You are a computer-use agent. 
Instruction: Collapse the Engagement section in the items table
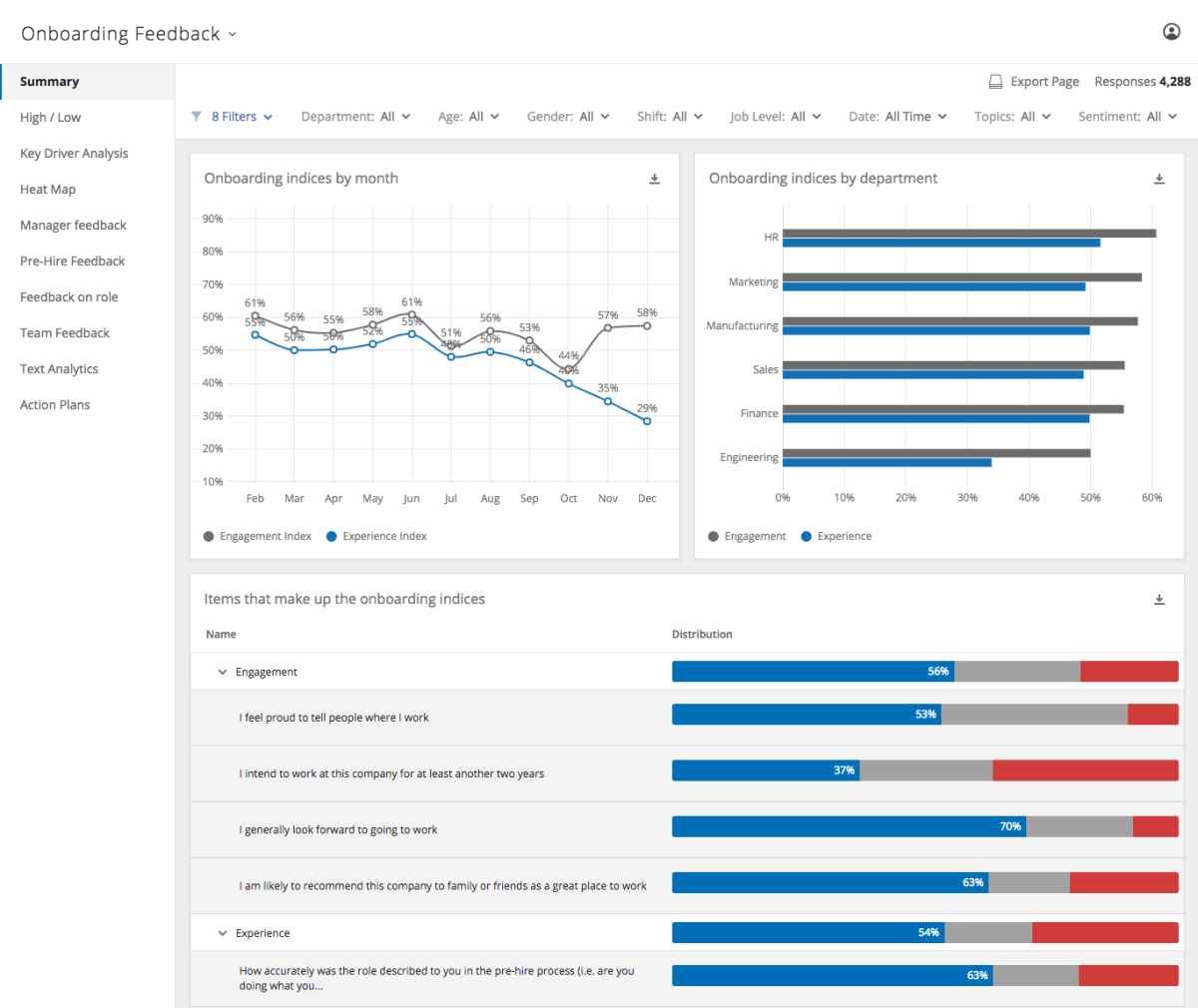[x=222, y=671]
